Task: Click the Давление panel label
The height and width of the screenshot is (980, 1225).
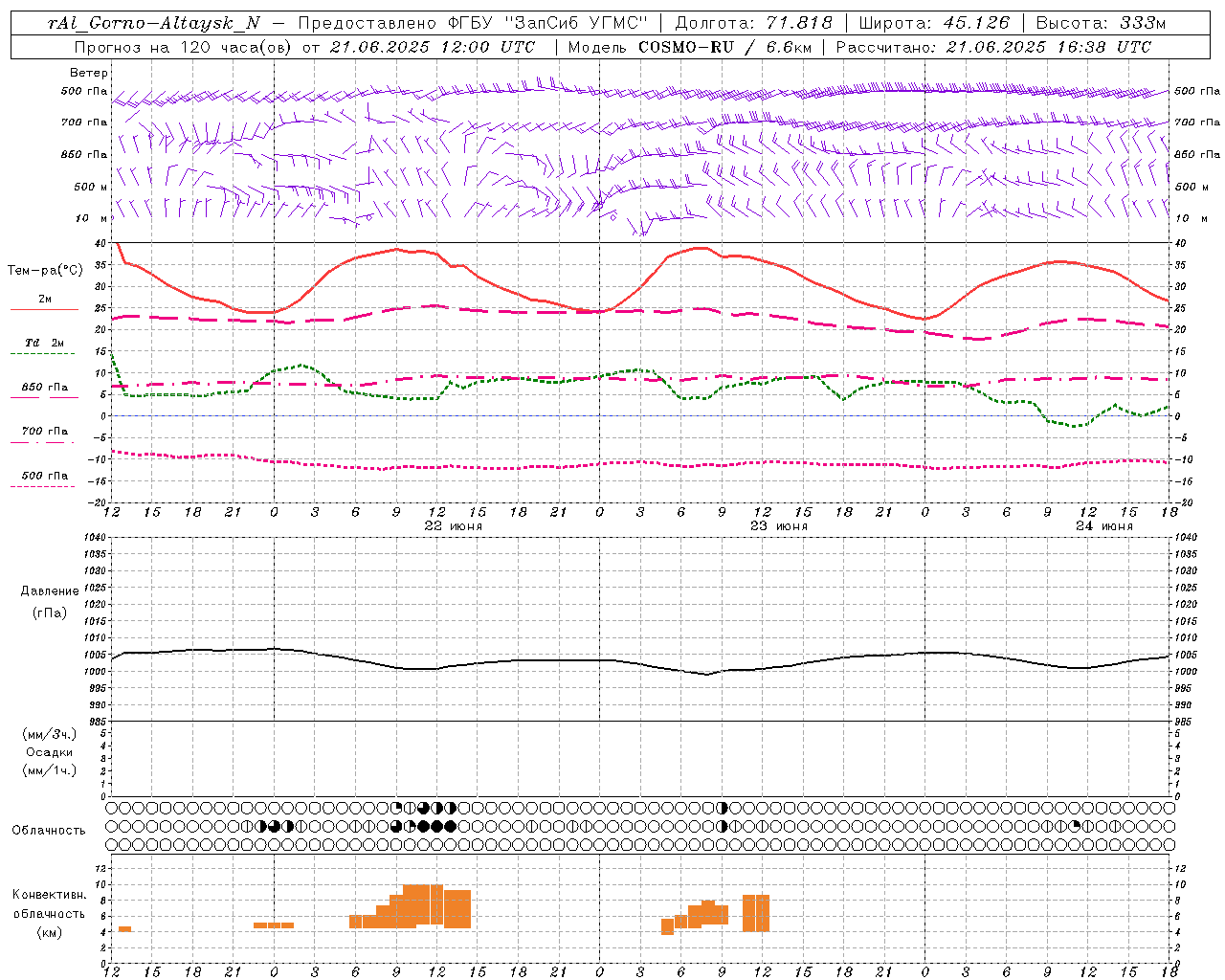Action: click(50, 590)
